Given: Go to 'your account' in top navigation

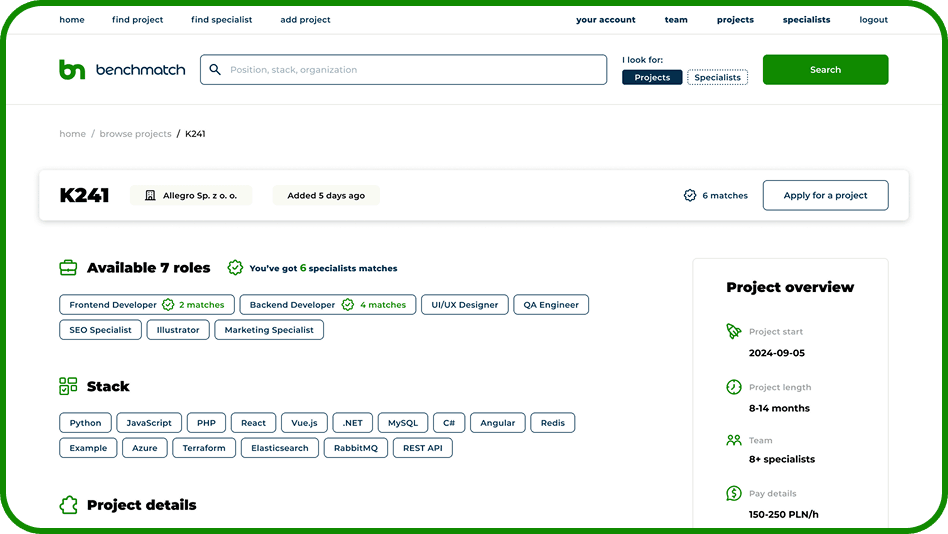Looking at the screenshot, I should [605, 20].
